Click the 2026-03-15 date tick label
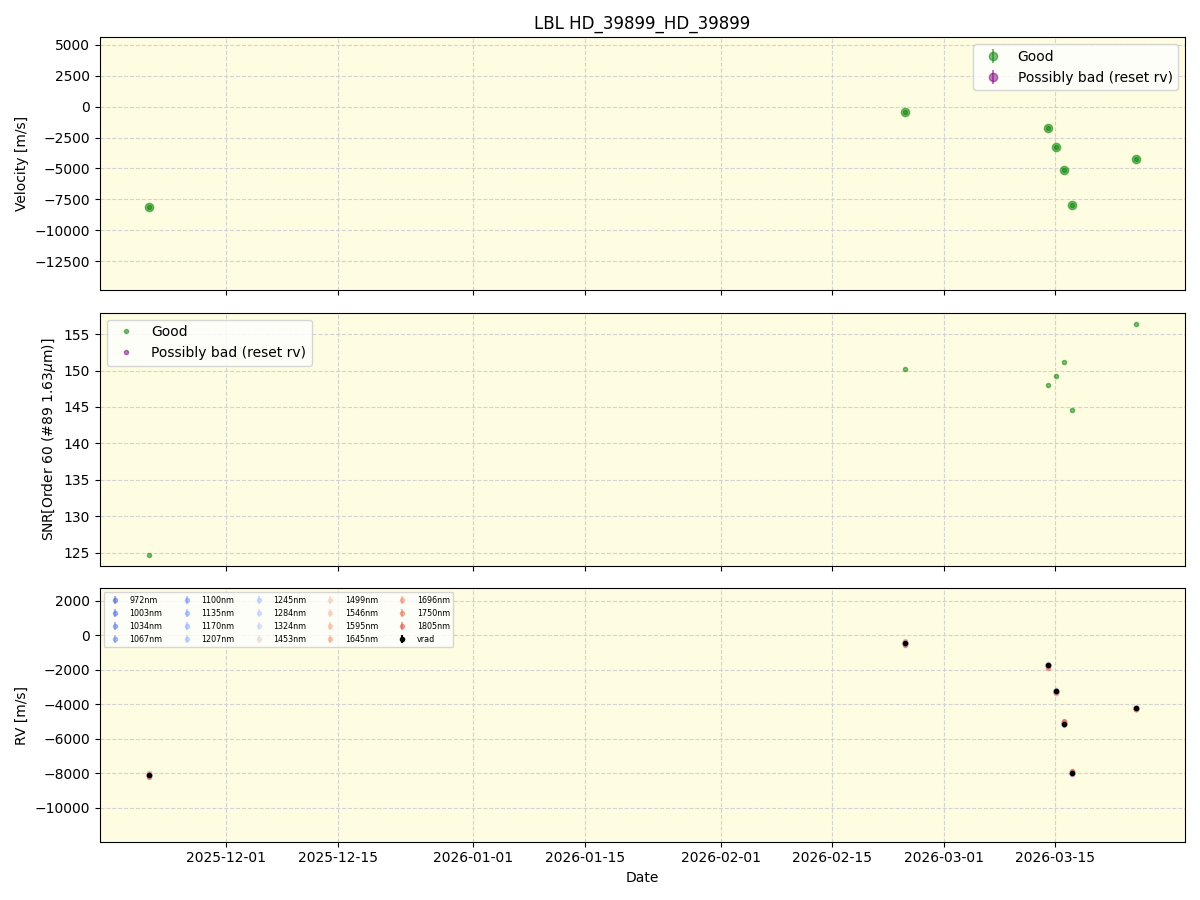 1056,856
